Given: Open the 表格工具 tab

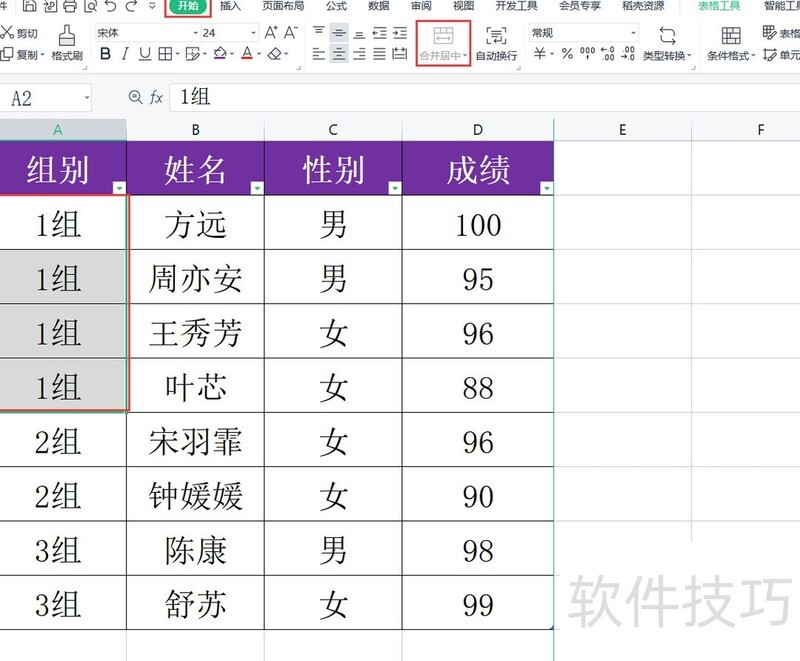Looking at the screenshot, I should [x=719, y=6].
